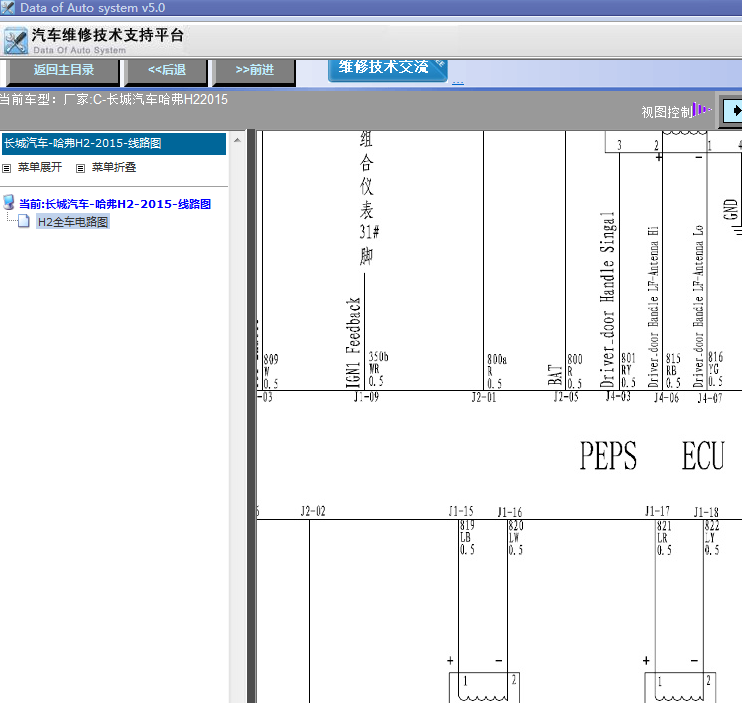Go back with <<后退 button

pyautogui.click(x=167, y=70)
